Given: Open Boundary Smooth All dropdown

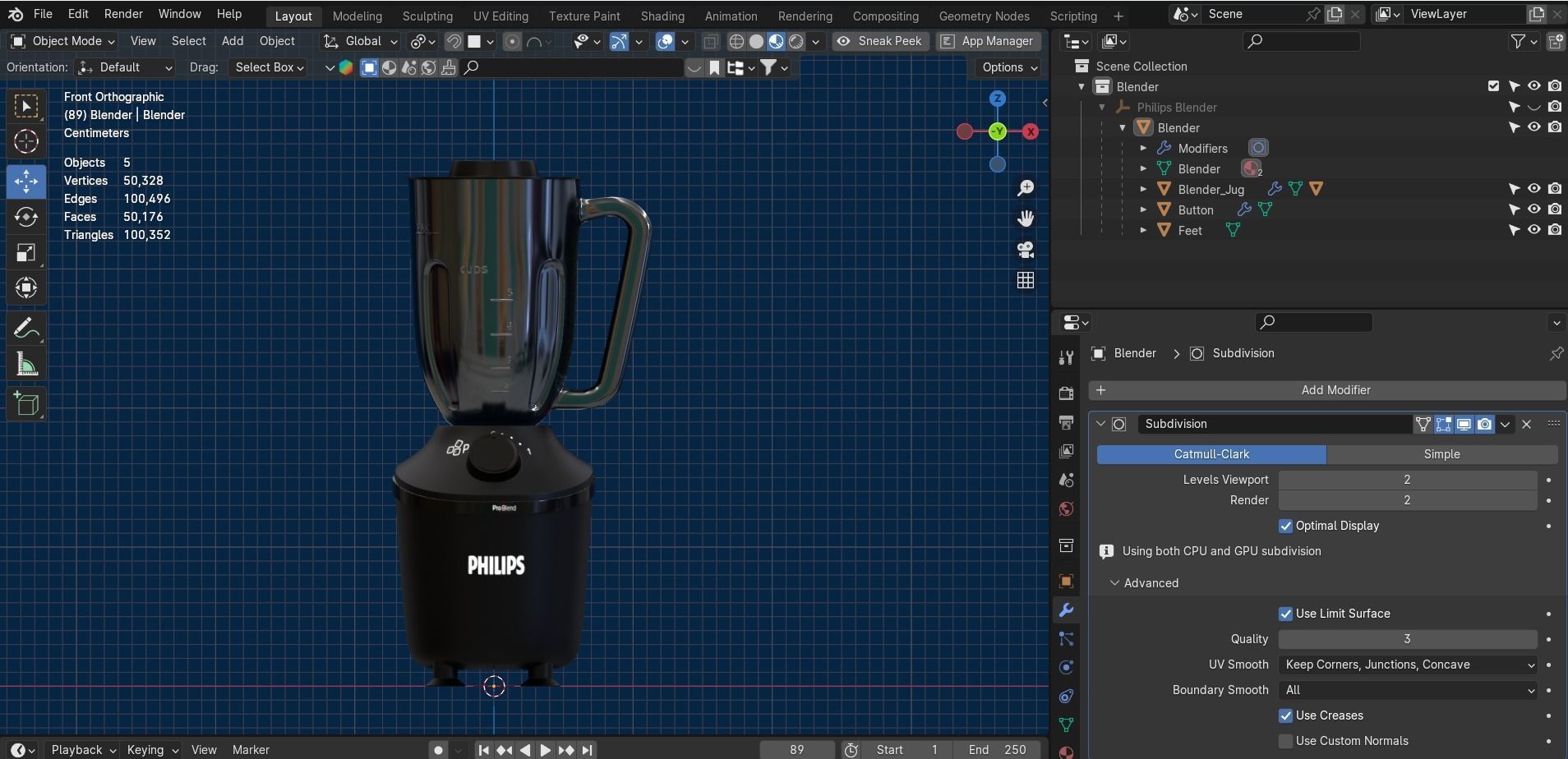Looking at the screenshot, I should tap(1408, 690).
